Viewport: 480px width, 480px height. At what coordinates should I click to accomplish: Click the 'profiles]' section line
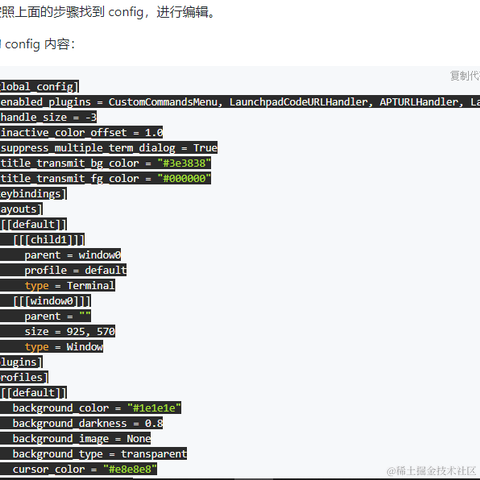pyautogui.click(x=24, y=377)
